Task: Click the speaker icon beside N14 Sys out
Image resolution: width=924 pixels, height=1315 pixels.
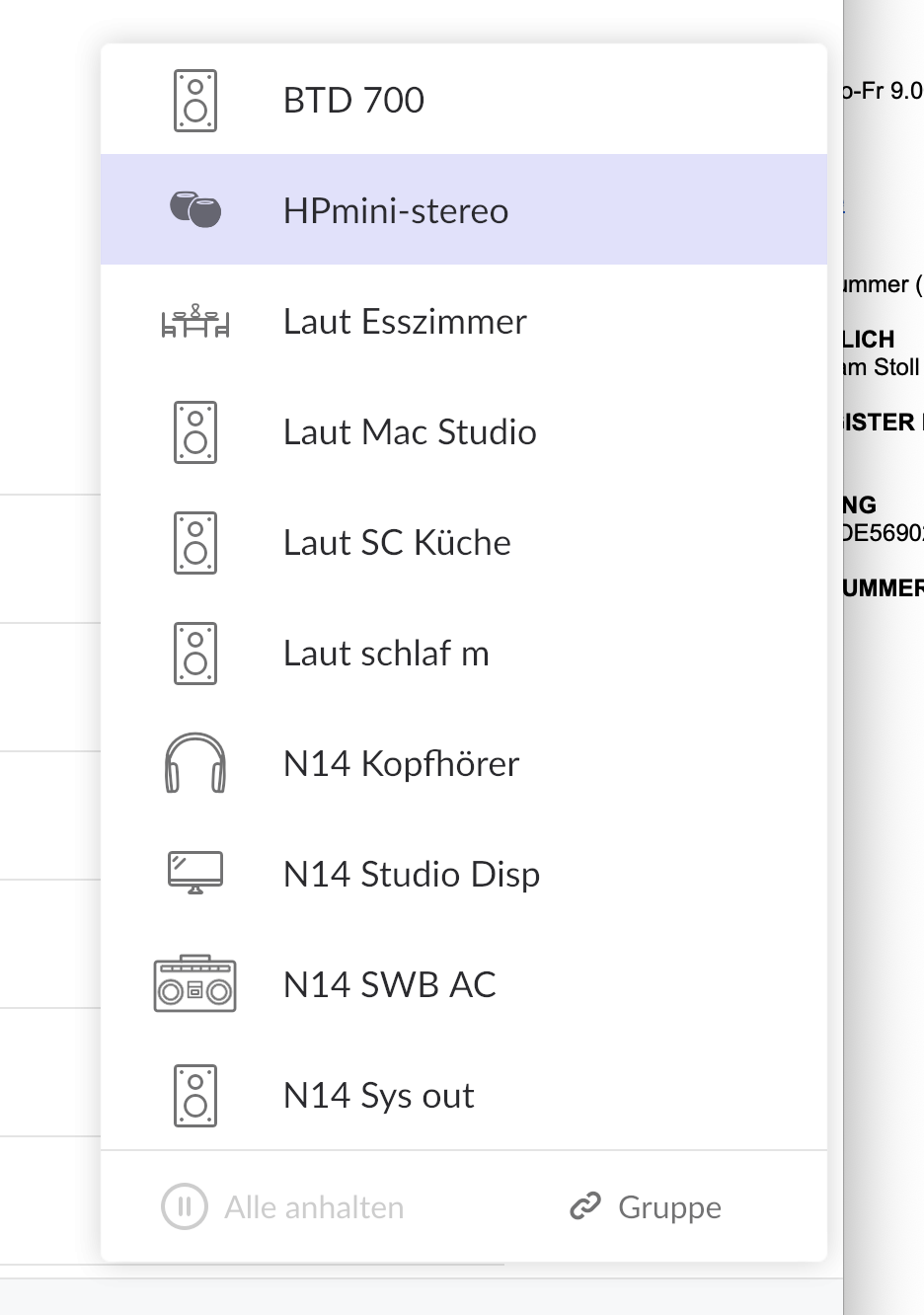Action: coord(195,1096)
